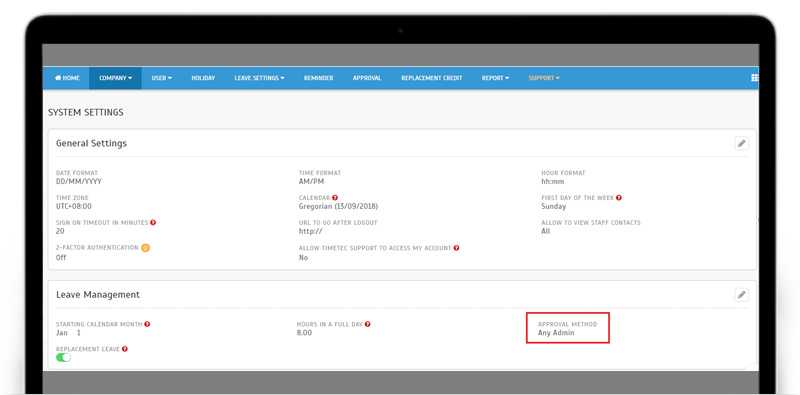Show help for First Day of the Week
Screen dimensions: 800x395
click(x=619, y=198)
